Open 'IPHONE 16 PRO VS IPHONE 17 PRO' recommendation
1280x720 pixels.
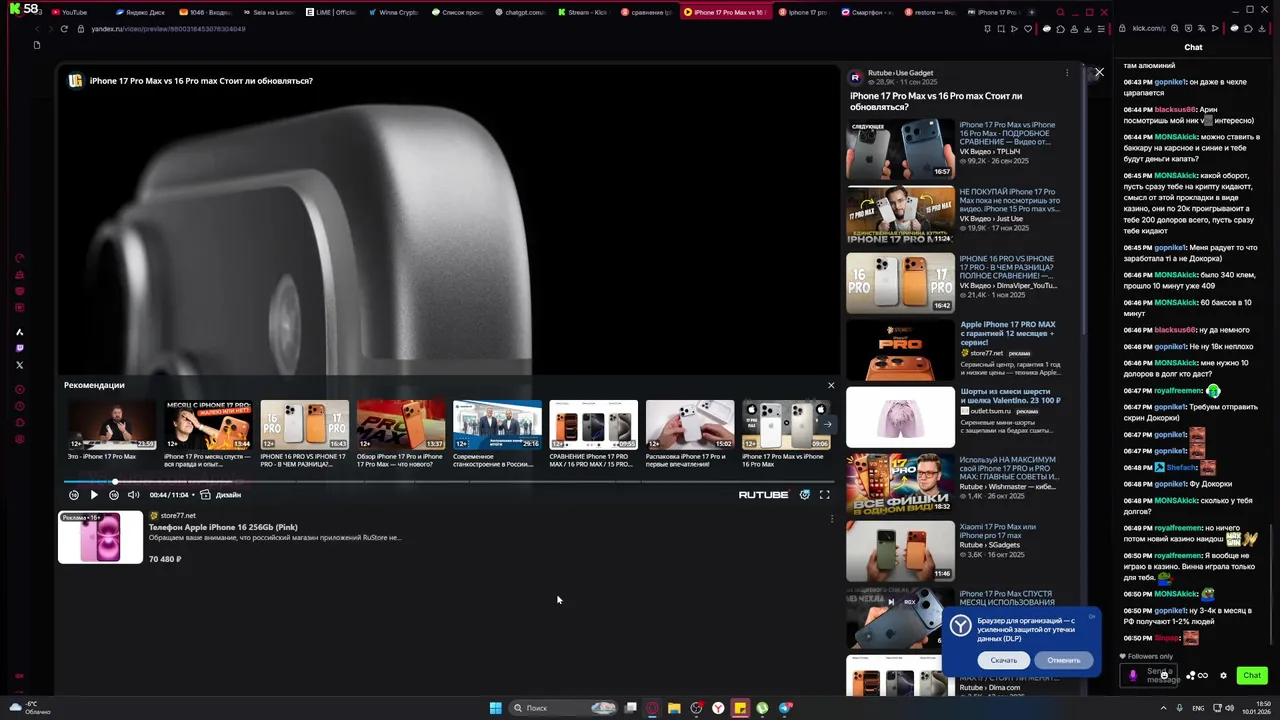coord(304,434)
